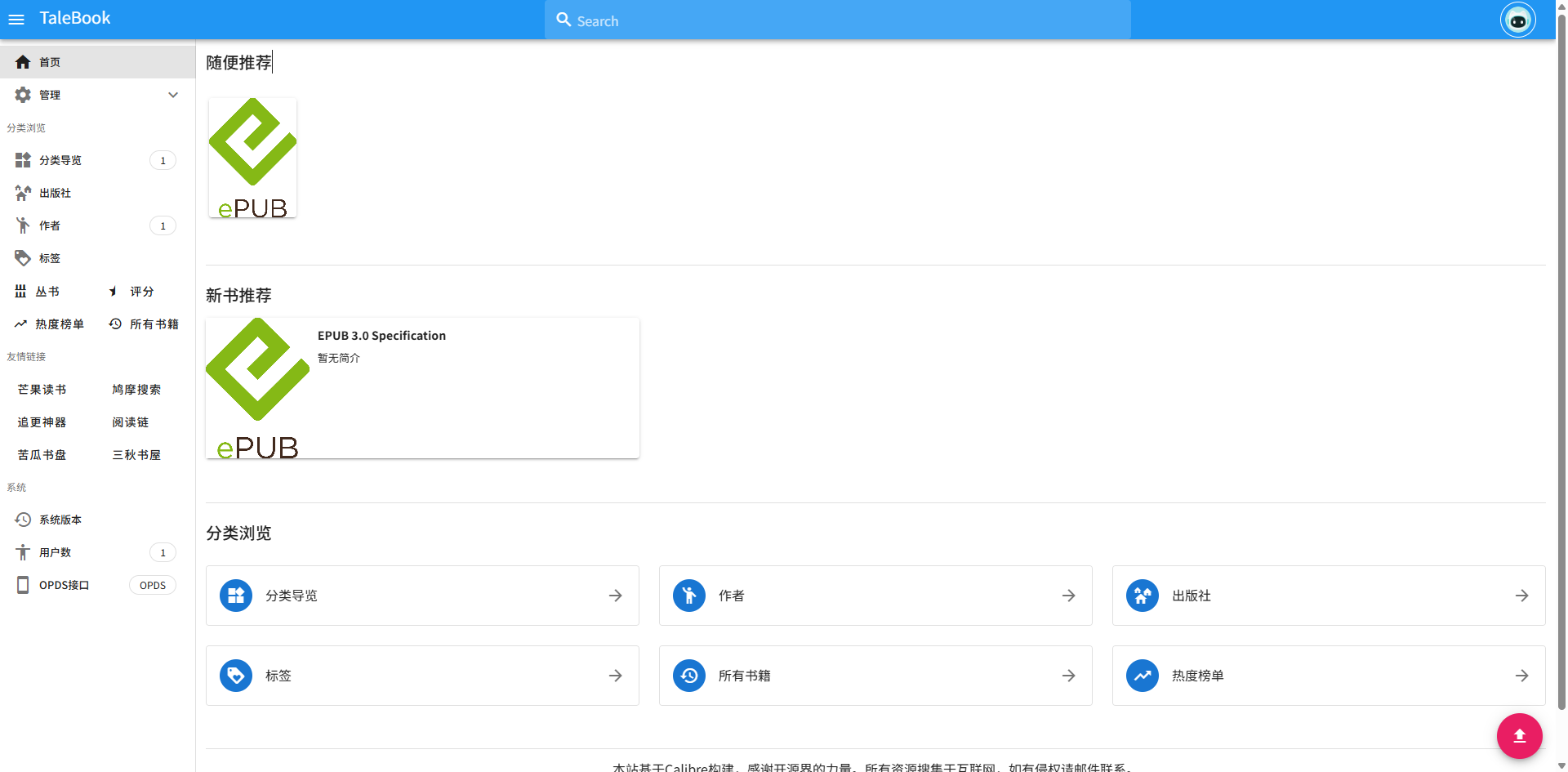
Task: Click arrow on the 出版社 card
Action: pos(1521,596)
